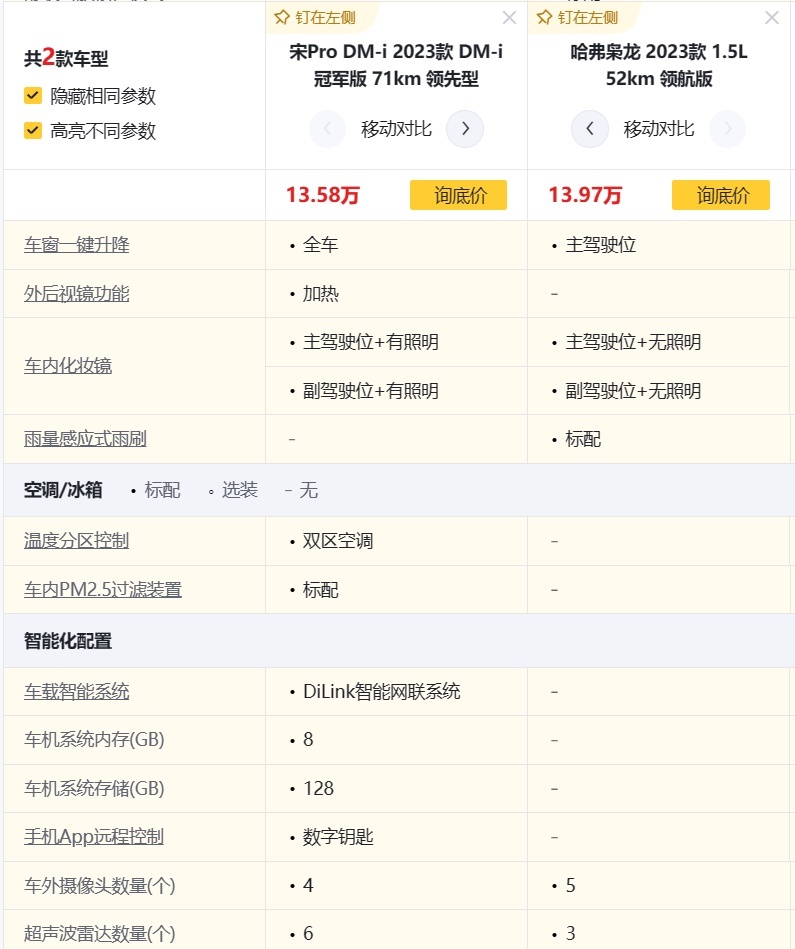Open 车内PM2.5过滤装置 parameter link
This screenshot has height=949, width=795.
point(103,589)
